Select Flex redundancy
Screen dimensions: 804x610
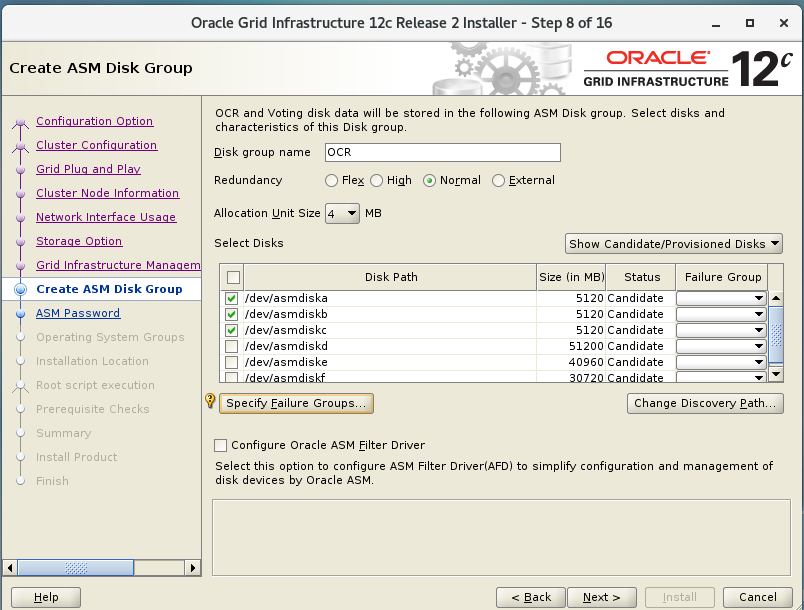tap(331, 180)
